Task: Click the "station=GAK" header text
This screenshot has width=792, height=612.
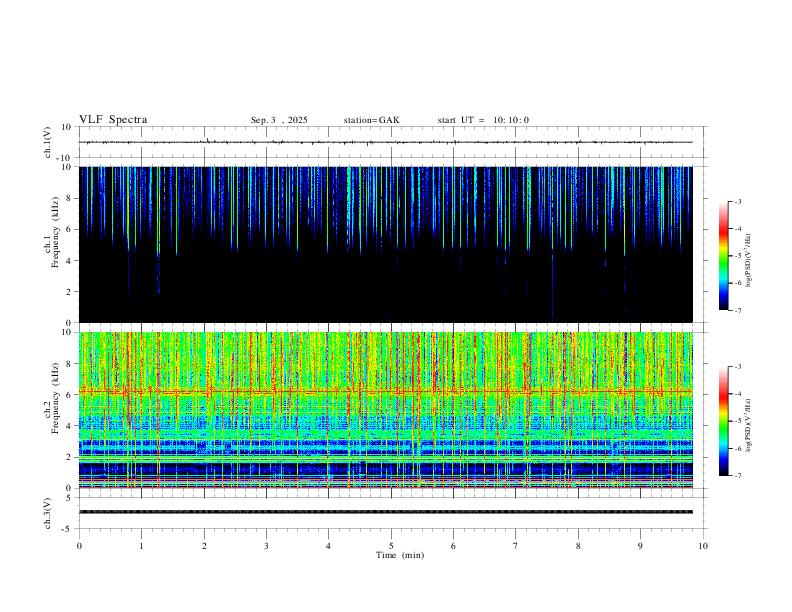Action: point(371,120)
